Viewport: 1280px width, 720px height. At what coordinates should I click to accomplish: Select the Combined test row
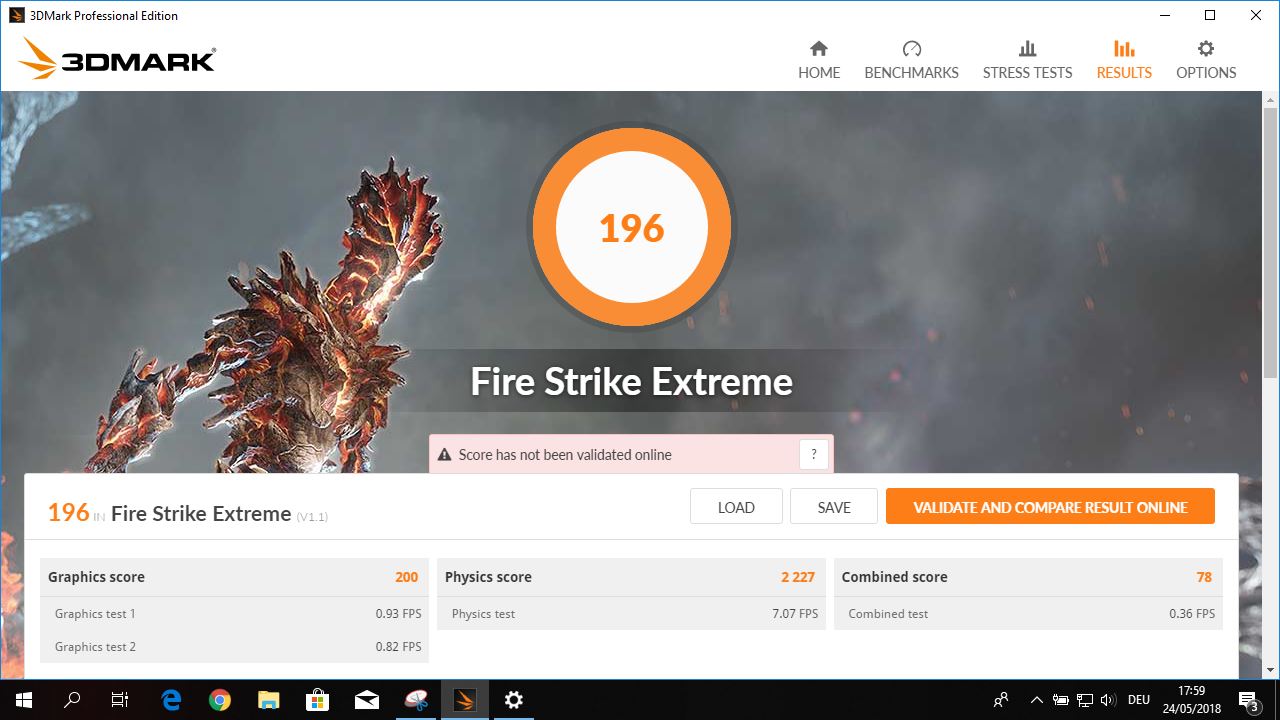[x=1028, y=613]
